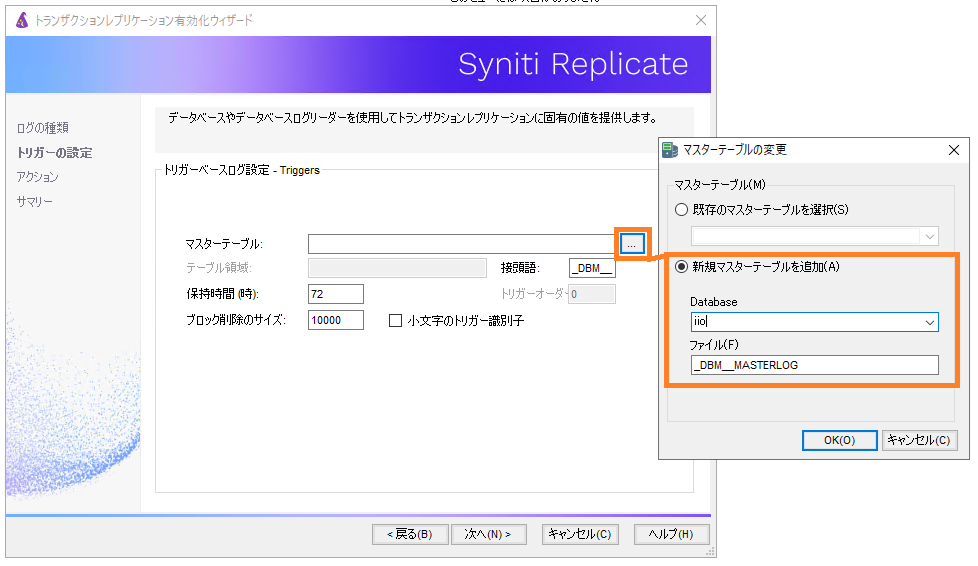
Task: Click wizard キャンセル(C) button
Action: tap(580, 534)
